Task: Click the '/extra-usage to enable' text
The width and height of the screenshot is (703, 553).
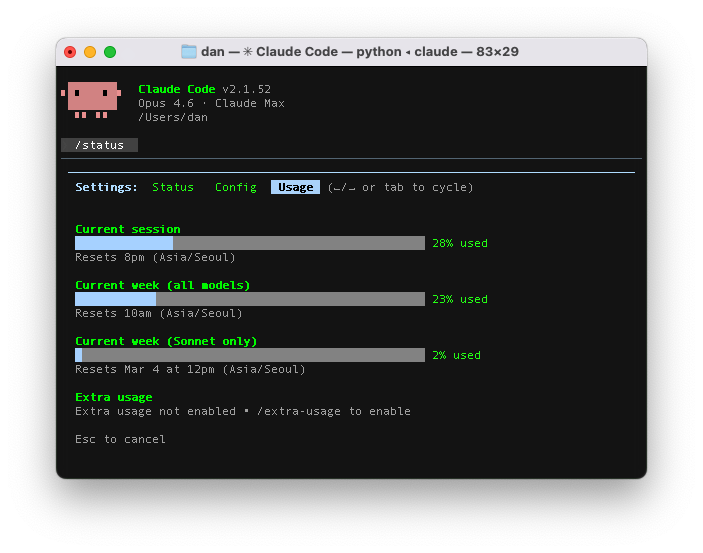Action: [334, 411]
